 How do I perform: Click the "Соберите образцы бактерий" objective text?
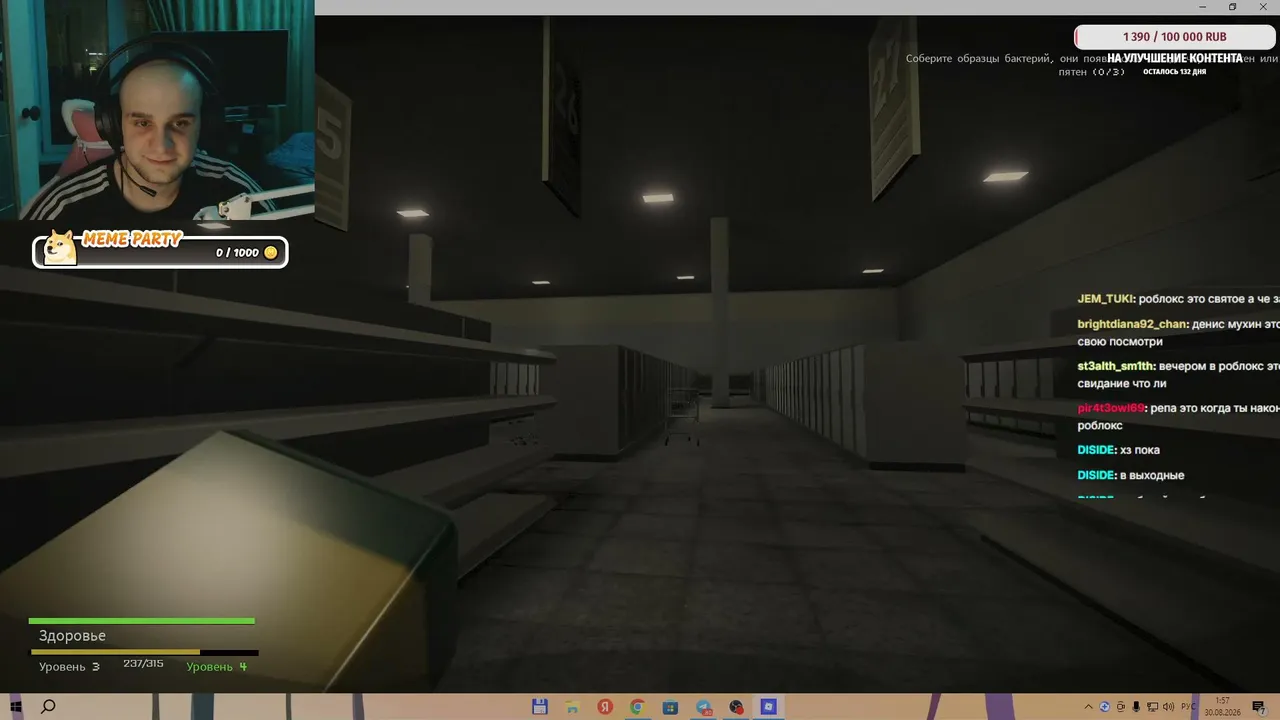pyautogui.click(x=980, y=59)
